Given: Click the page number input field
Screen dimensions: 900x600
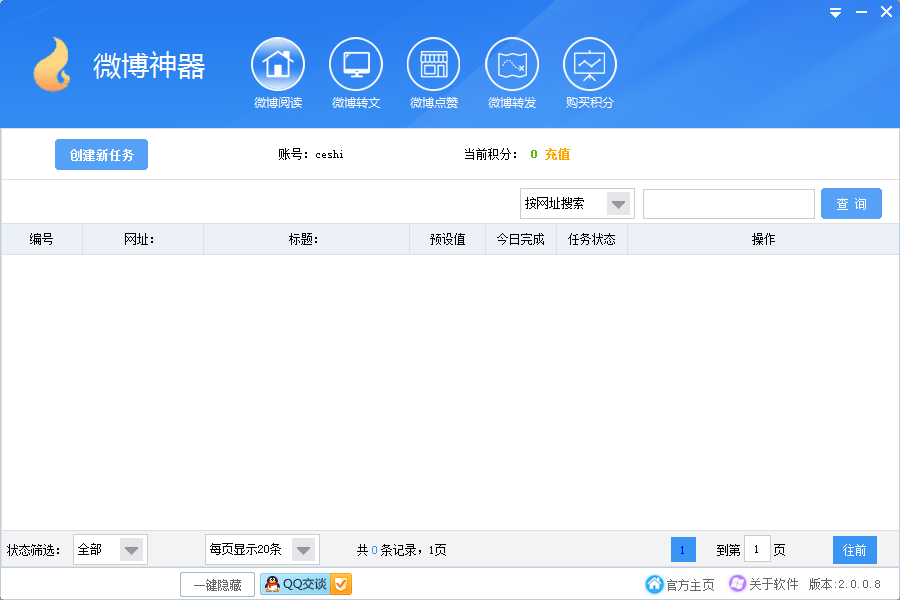Looking at the screenshot, I should 757,549.
